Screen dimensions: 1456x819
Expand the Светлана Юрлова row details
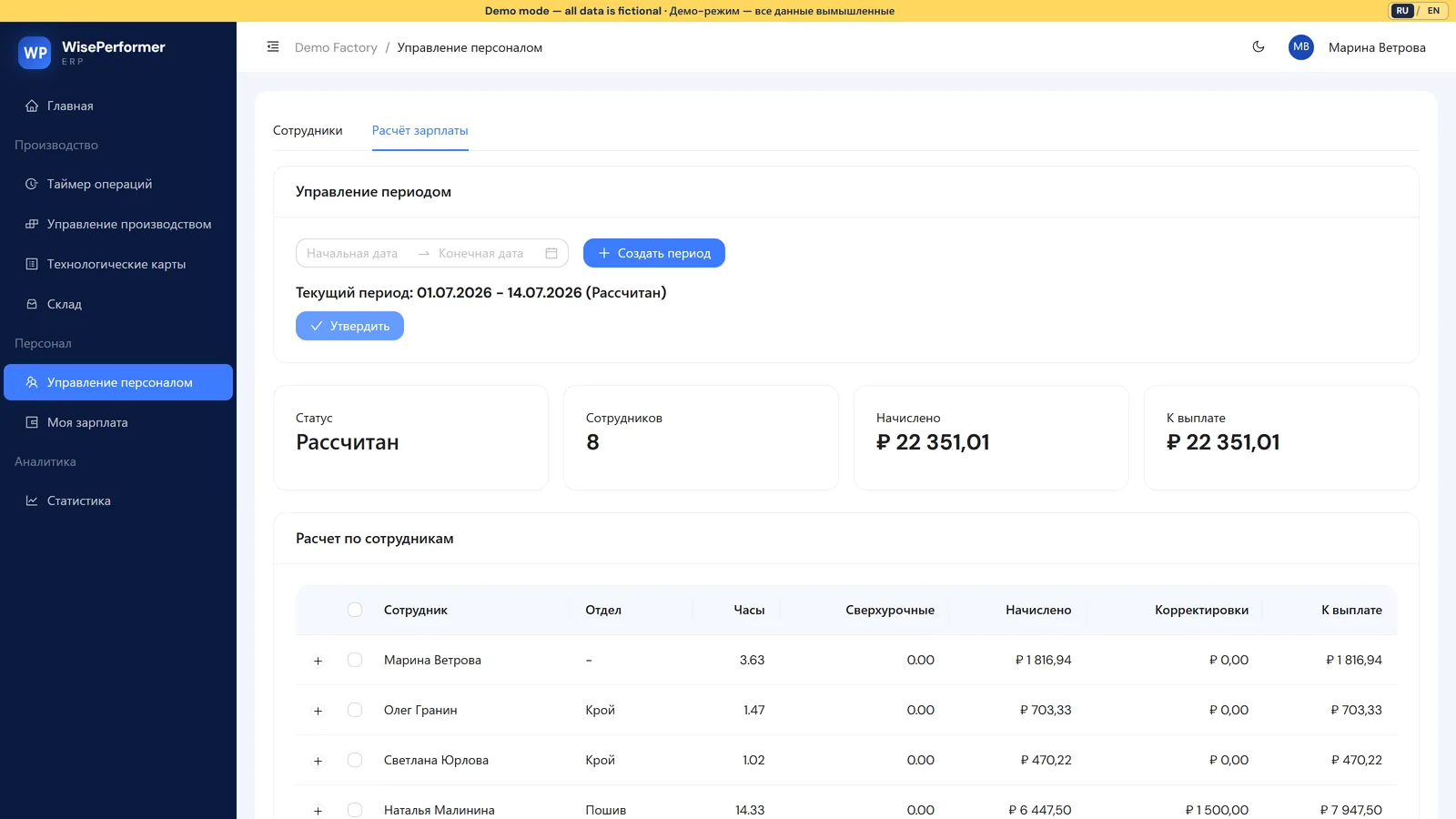[318, 761]
